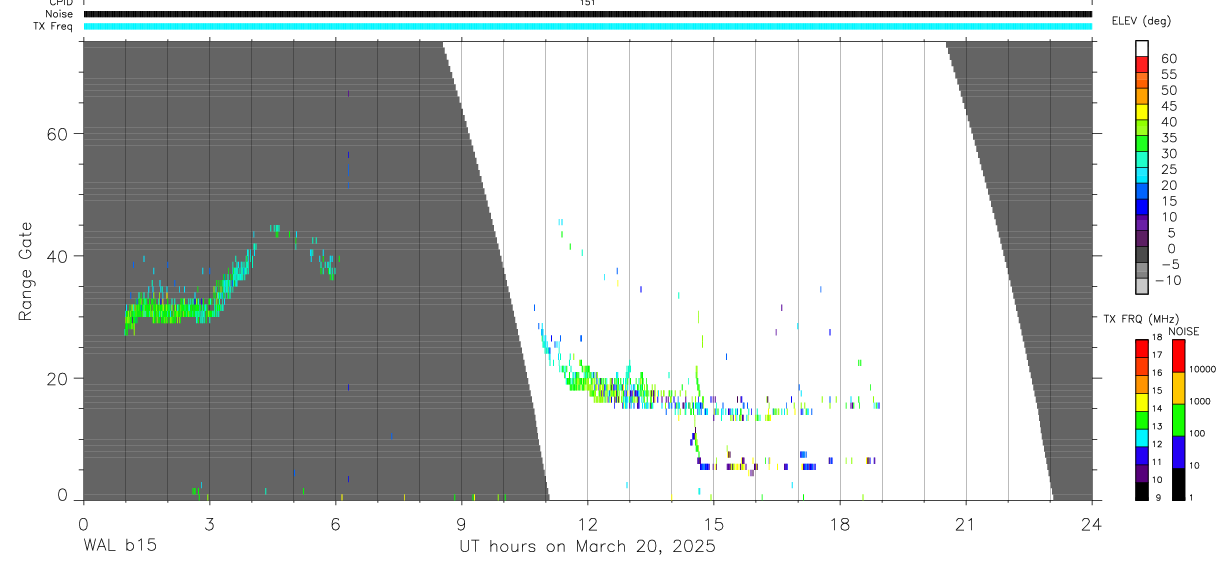Pick the yellow segment of the NOISE color bar
The height and width of the screenshot is (567, 1228).
tap(1179, 388)
